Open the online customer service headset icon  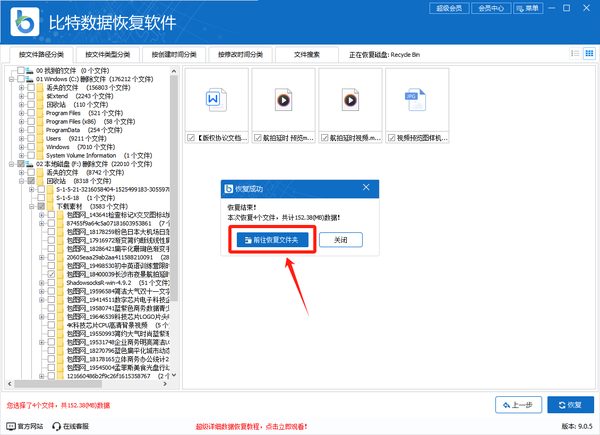pos(57,426)
